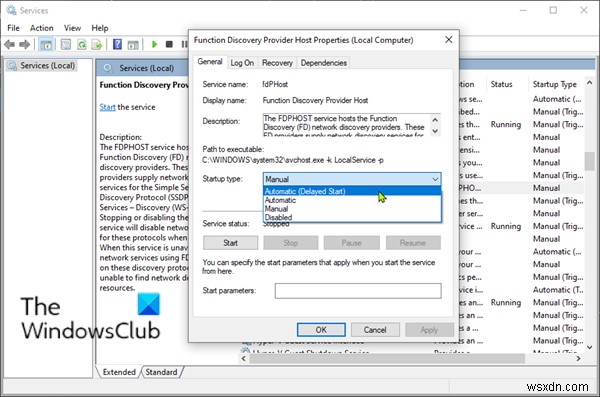Click services list scroll up arrow

pos(589,83)
